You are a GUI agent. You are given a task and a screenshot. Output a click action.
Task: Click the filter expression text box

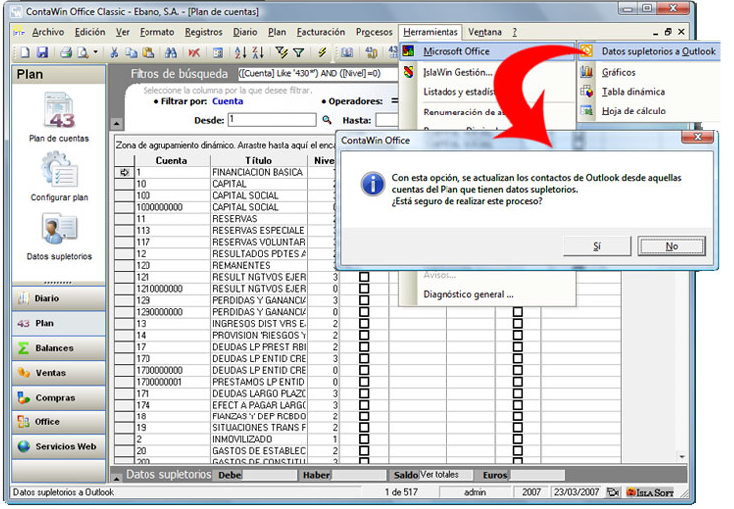318,74
